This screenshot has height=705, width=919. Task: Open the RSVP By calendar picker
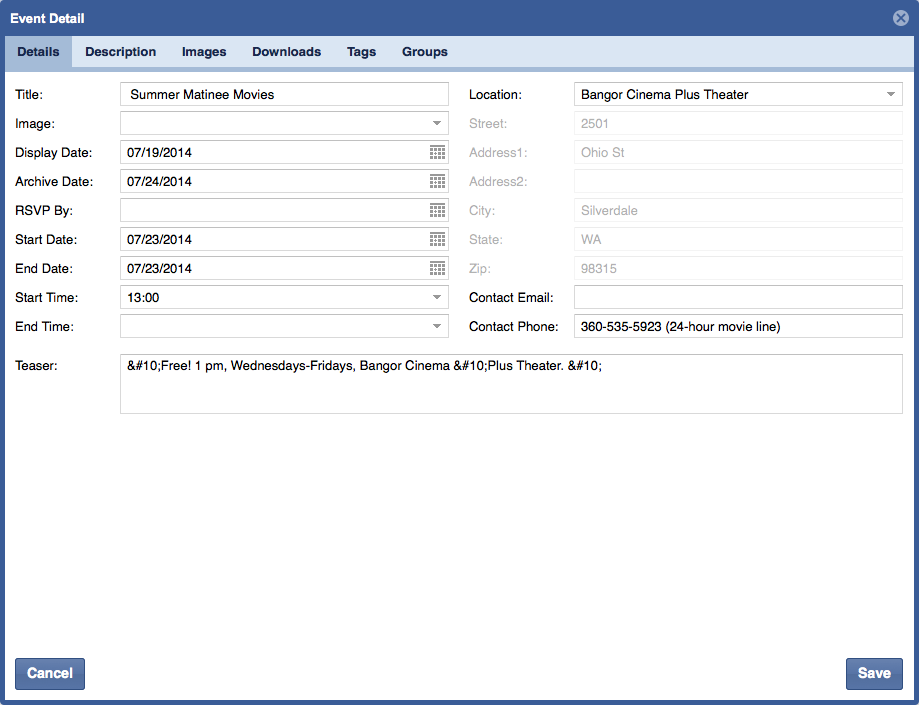click(x=437, y=210)
